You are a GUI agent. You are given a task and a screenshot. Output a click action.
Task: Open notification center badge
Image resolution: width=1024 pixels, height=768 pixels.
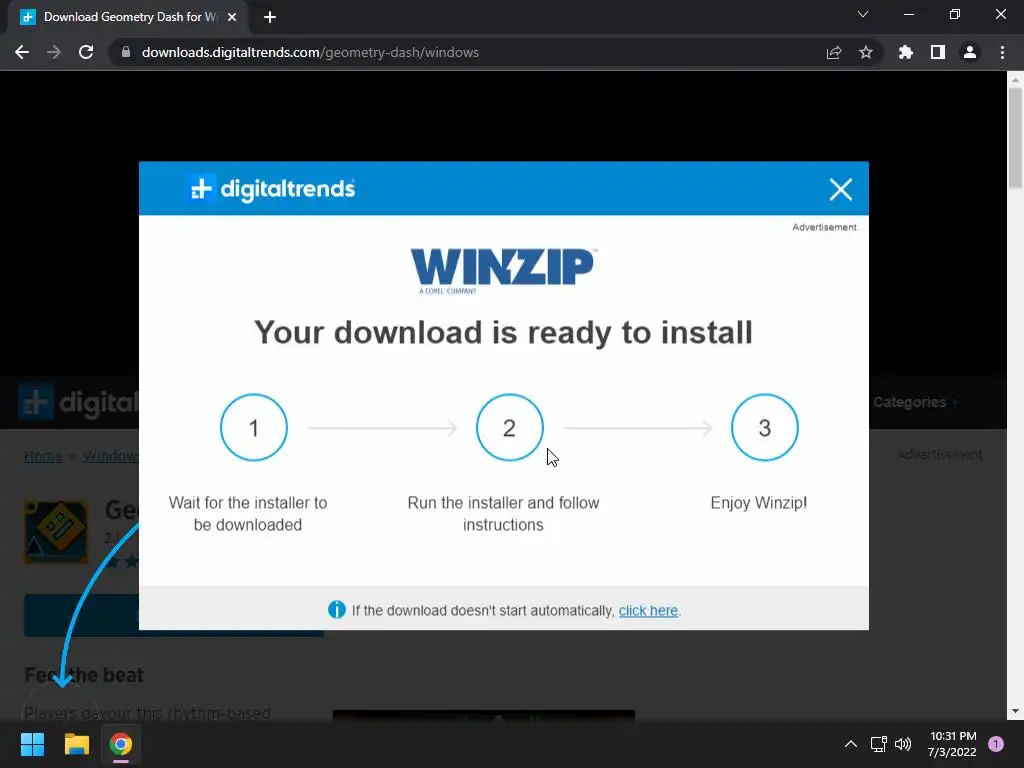click(x=996, y=744)
